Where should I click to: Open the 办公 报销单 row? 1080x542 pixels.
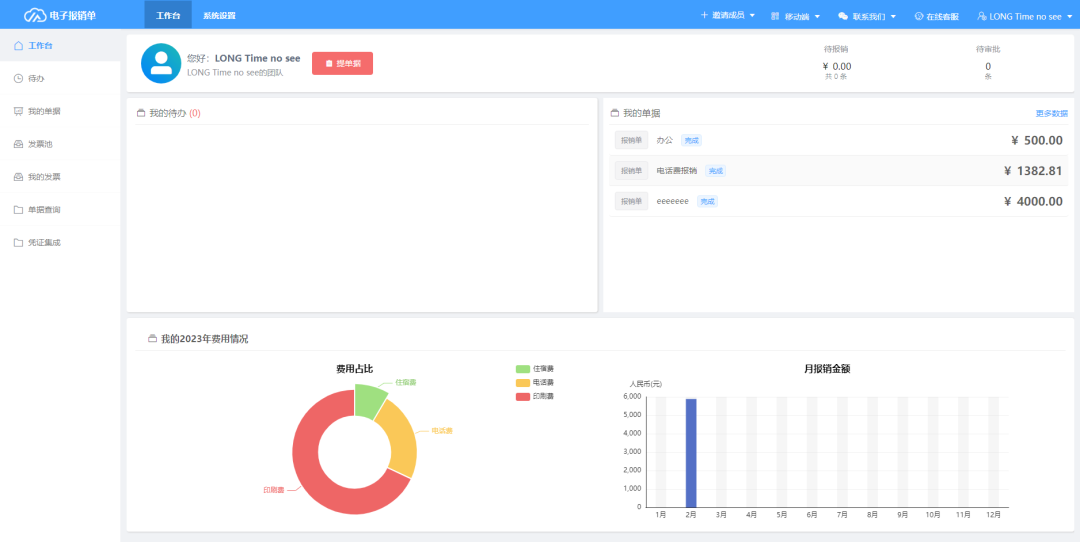pos(838,140)
